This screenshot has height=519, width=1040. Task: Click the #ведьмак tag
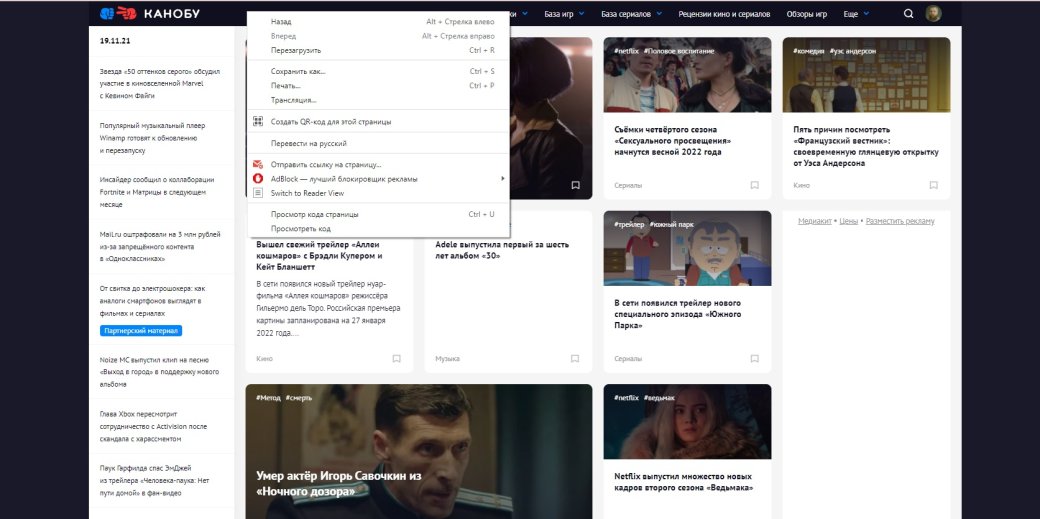point(659,398)
